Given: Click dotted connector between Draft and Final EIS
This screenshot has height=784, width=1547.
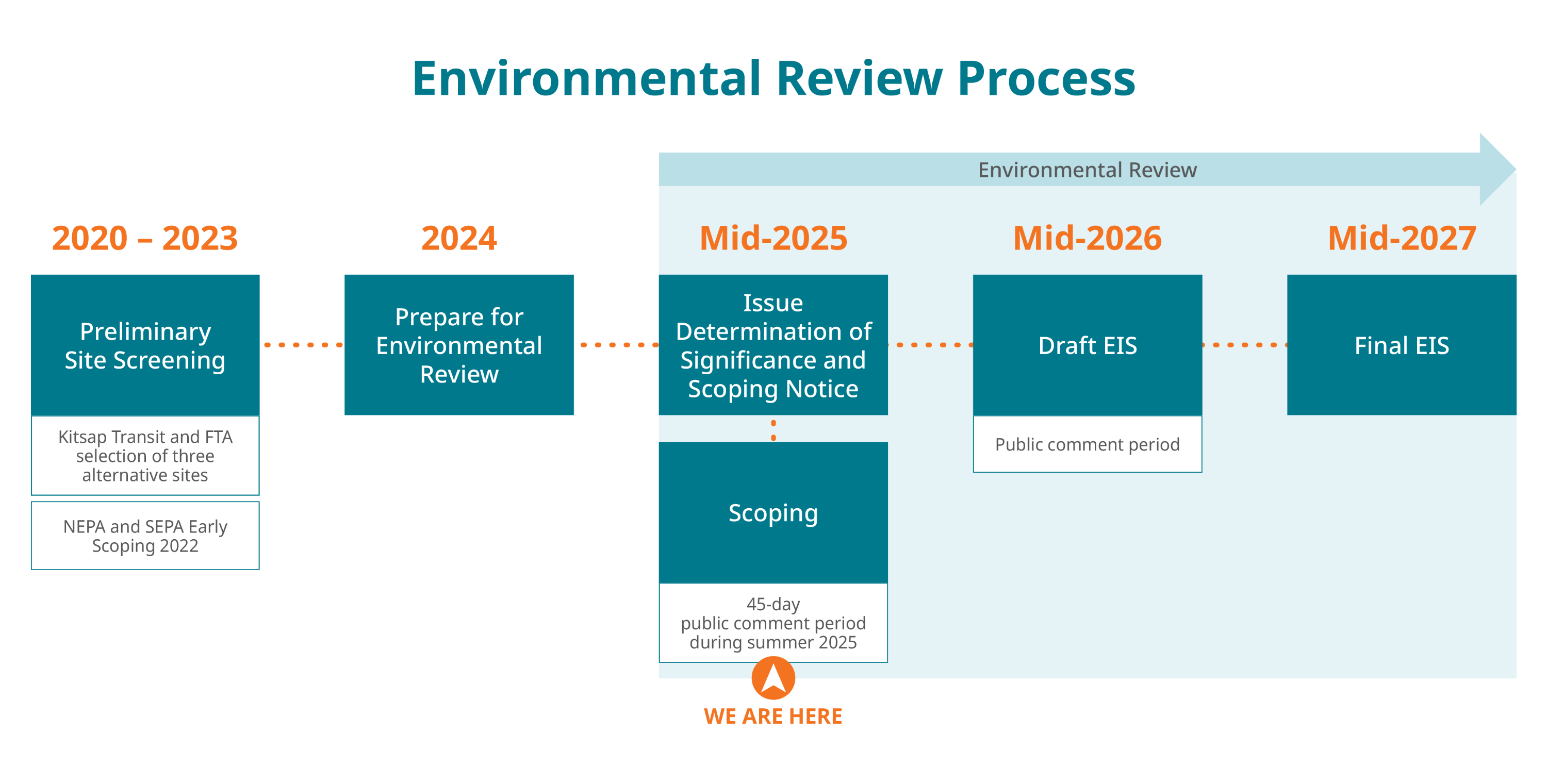Looking at the screenshot, I should point(1244,345).
